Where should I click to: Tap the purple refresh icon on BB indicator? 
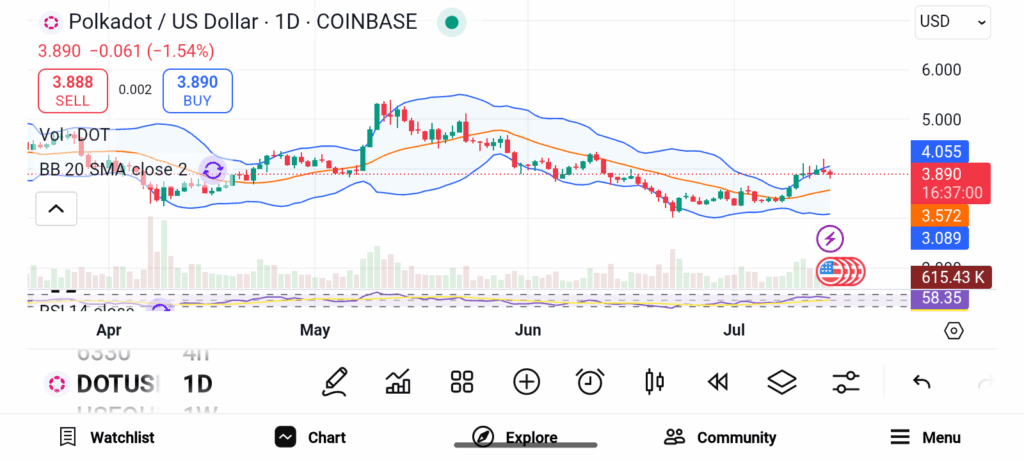pyautogui.click(x=213, y=171)
